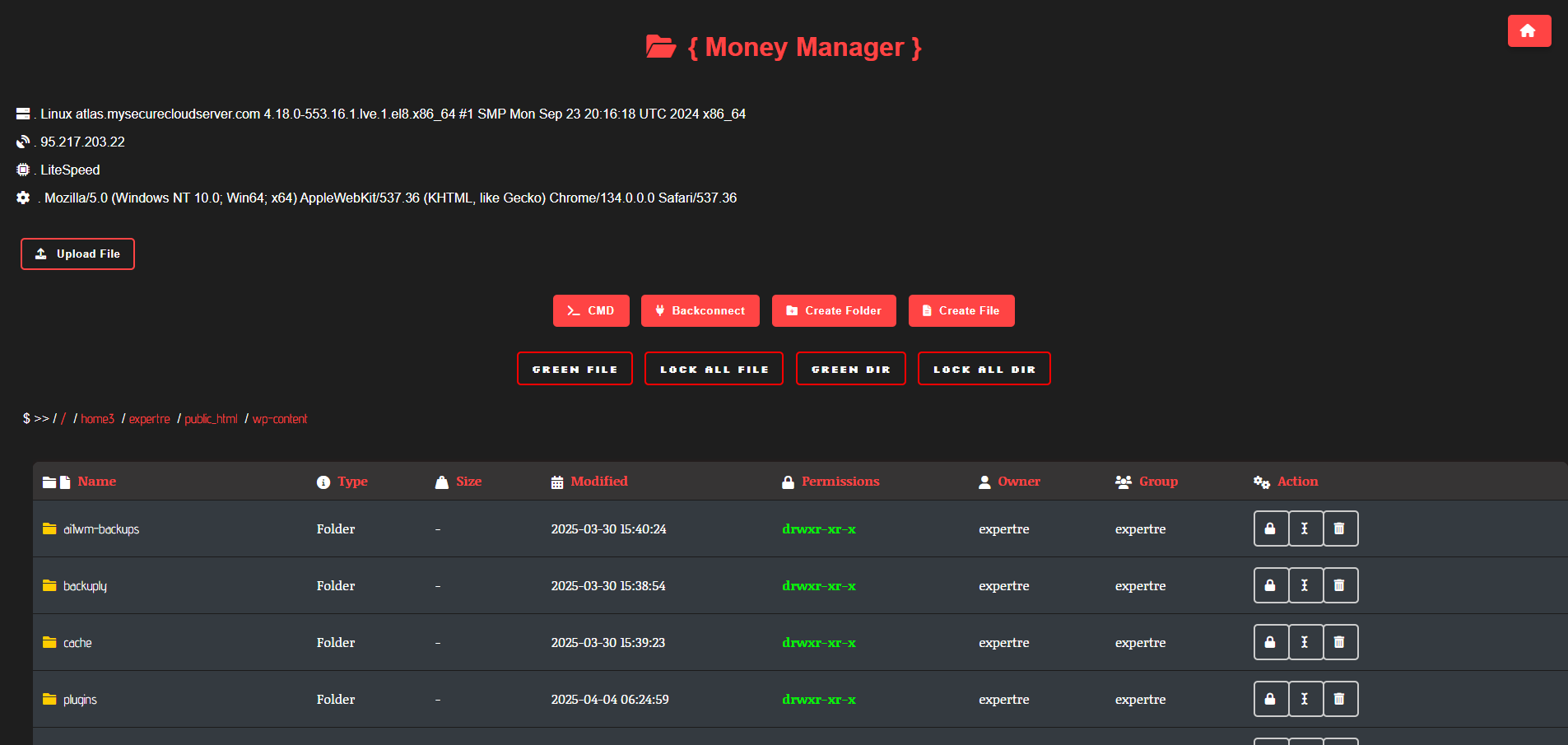Click the rename icon for backuply folder
Viewport: 1568px width, 745px height.
click(1305, 585)
